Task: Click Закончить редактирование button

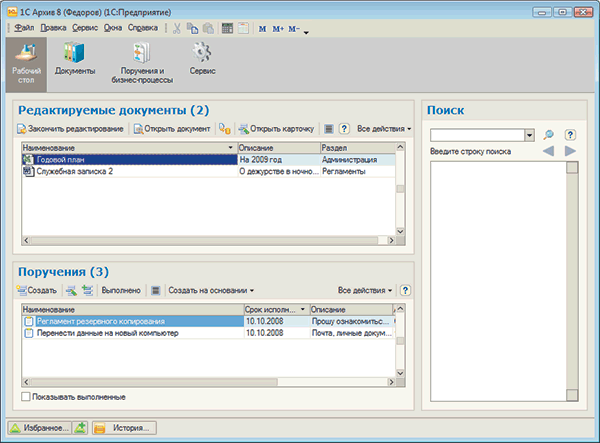Action: pyautogui.click(x=70, y=128)
